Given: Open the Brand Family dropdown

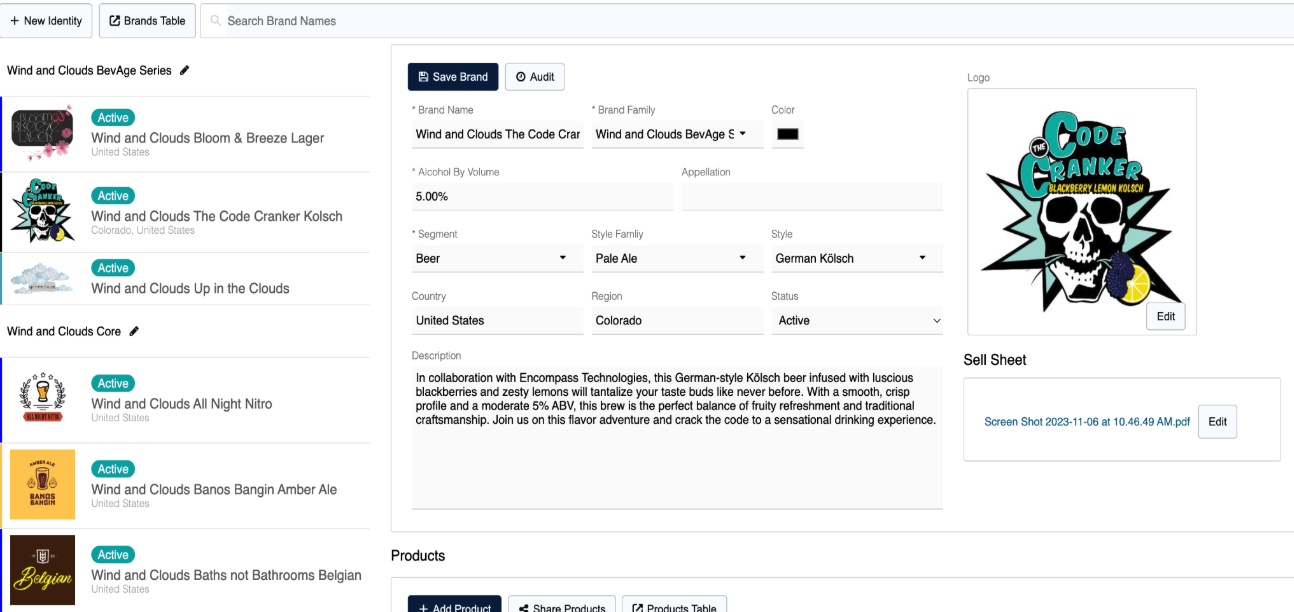Looking at the screenshot, I should (677, 134).
